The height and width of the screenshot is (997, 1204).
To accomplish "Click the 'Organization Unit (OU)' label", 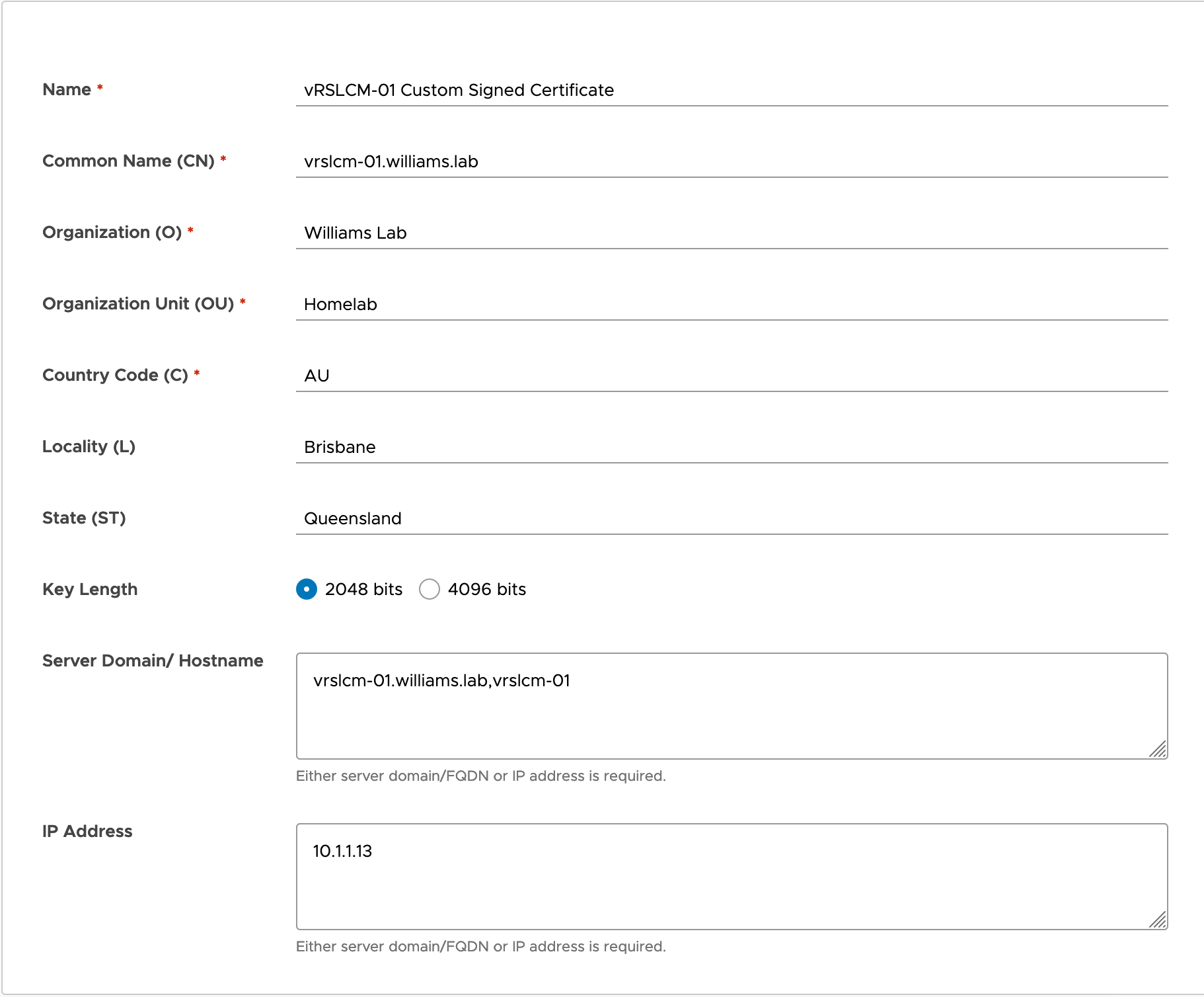I will click(x=138, y=303).
